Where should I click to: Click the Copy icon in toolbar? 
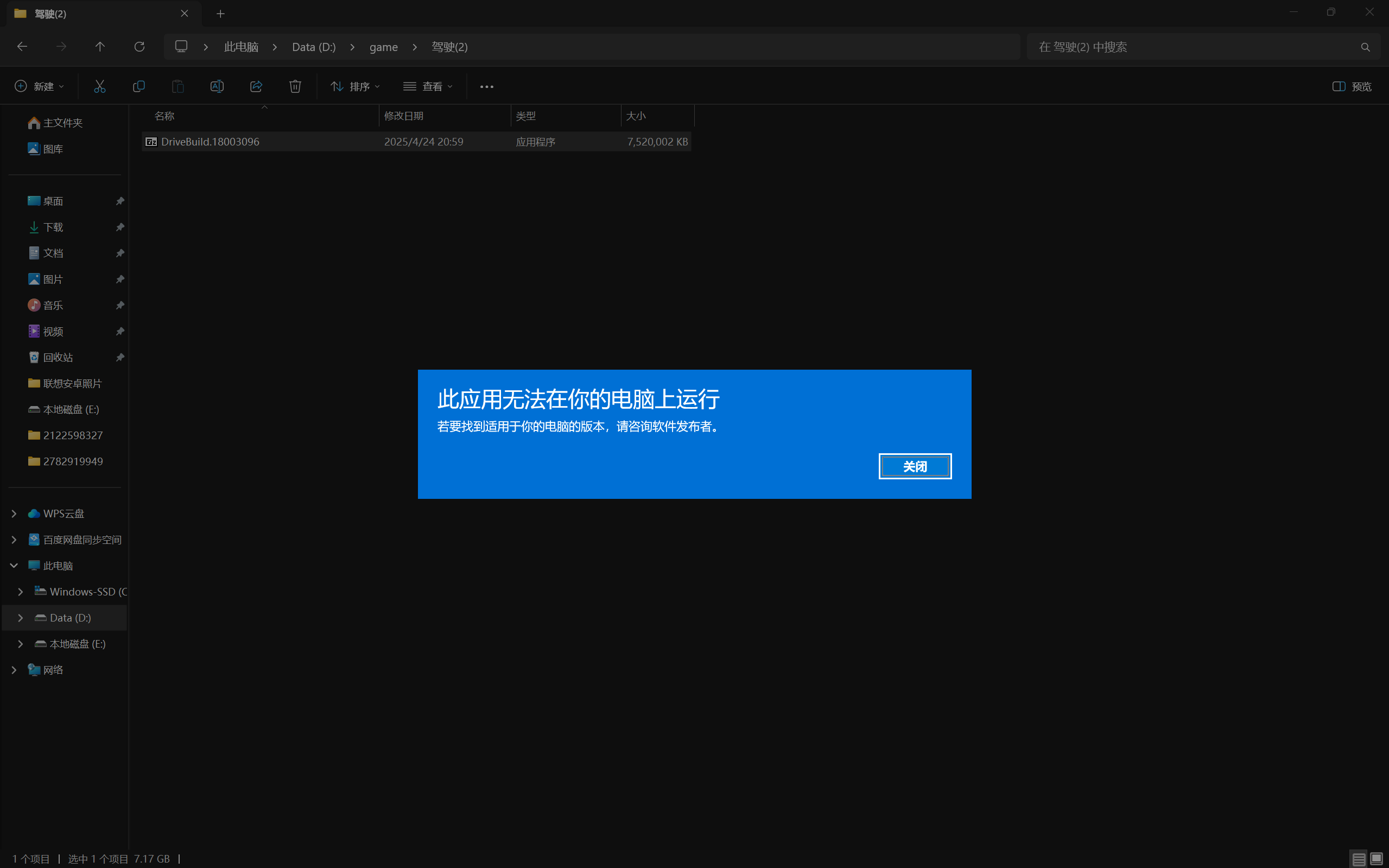coord(139,86)
